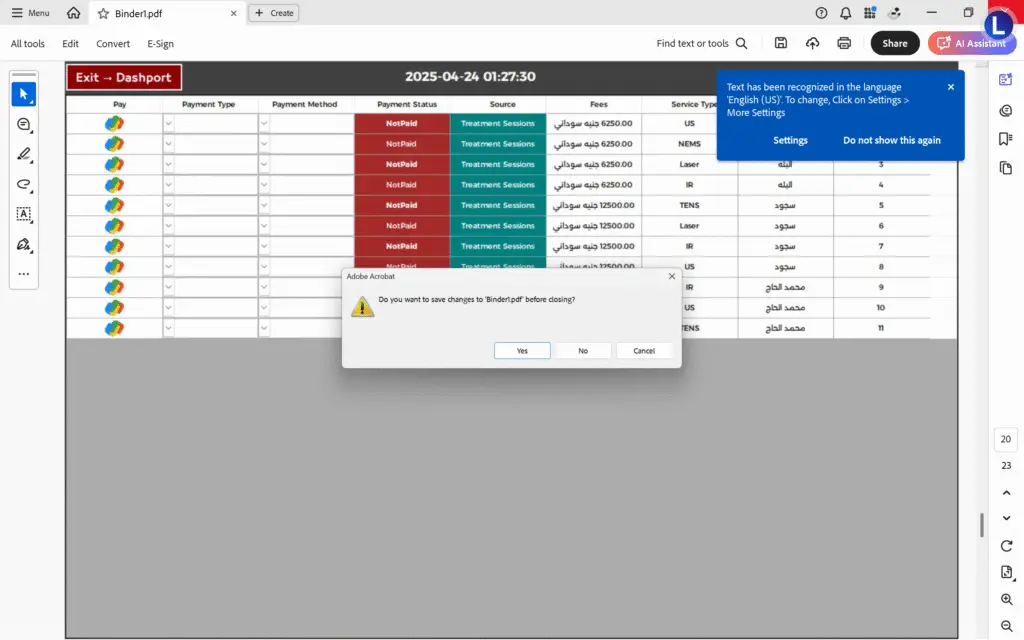Choose the add comment tool
1024x640 pixels.
tap(24, 124)
